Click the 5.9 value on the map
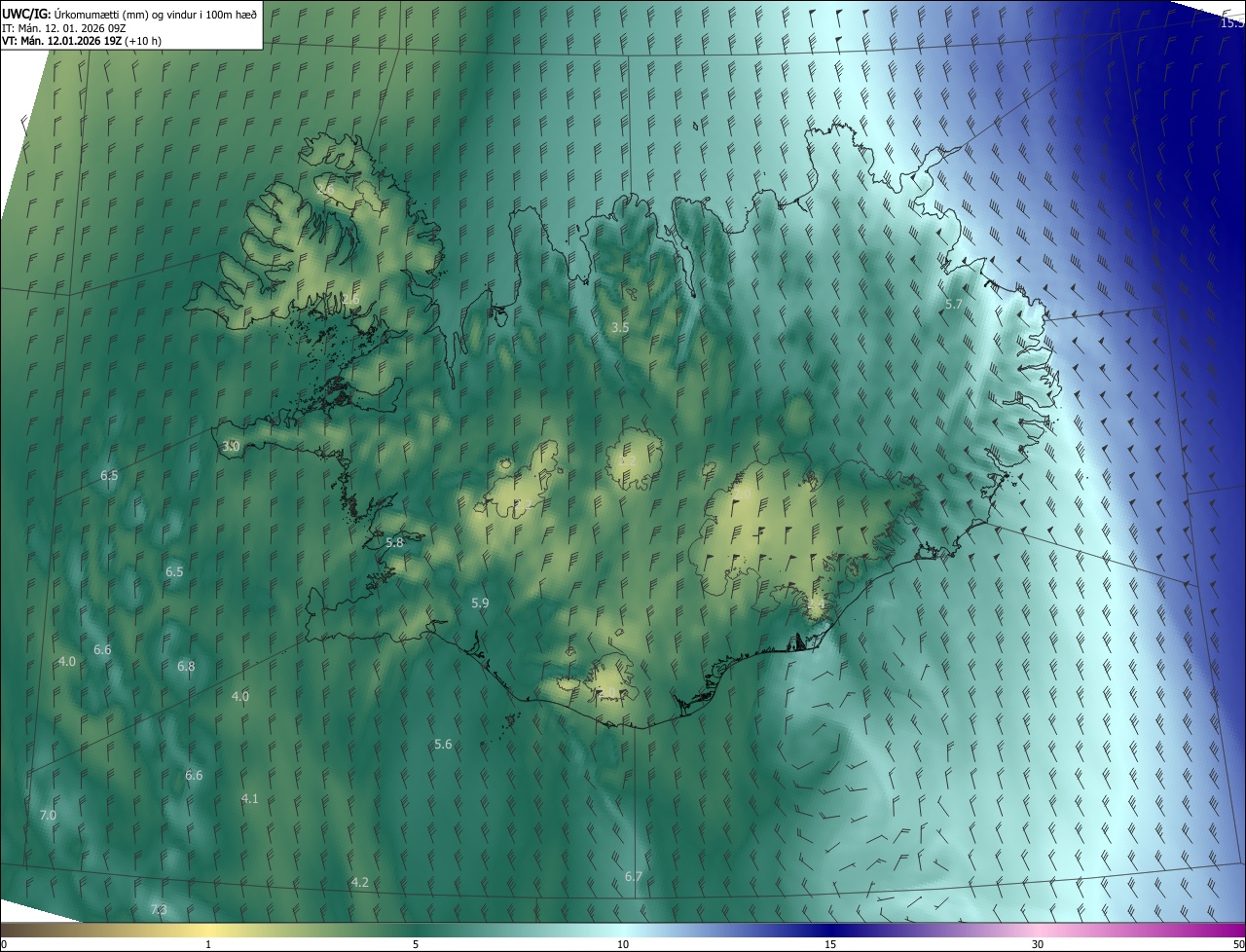Screen dimensions: 1246x952 [x=480, y=604]
